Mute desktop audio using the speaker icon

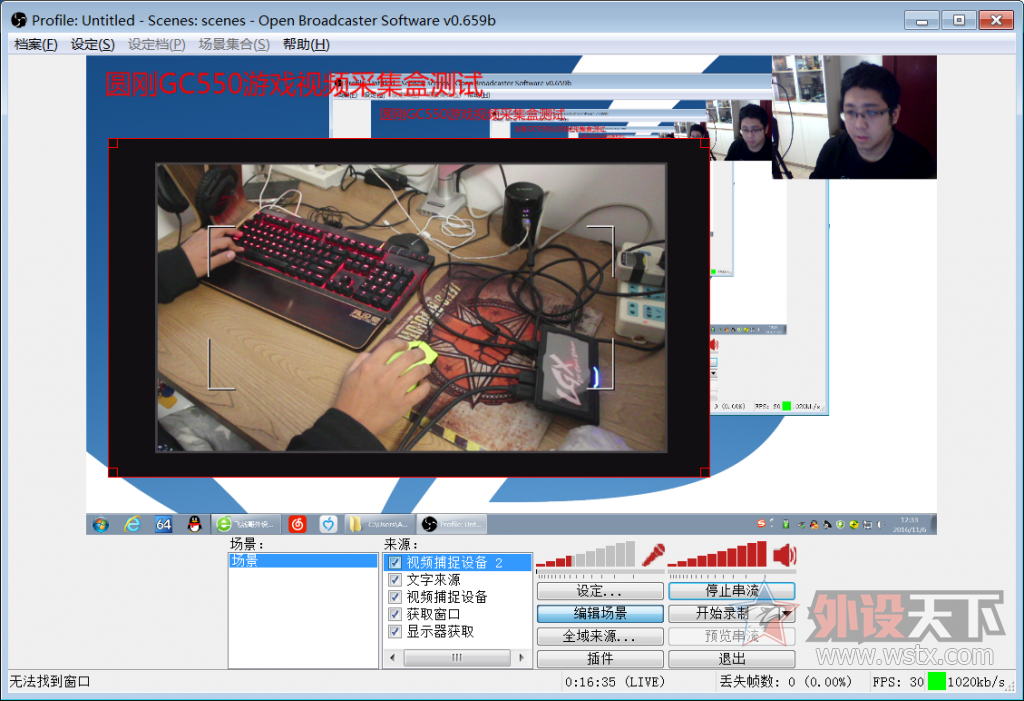pyautogui.click(x=784, y=555)
